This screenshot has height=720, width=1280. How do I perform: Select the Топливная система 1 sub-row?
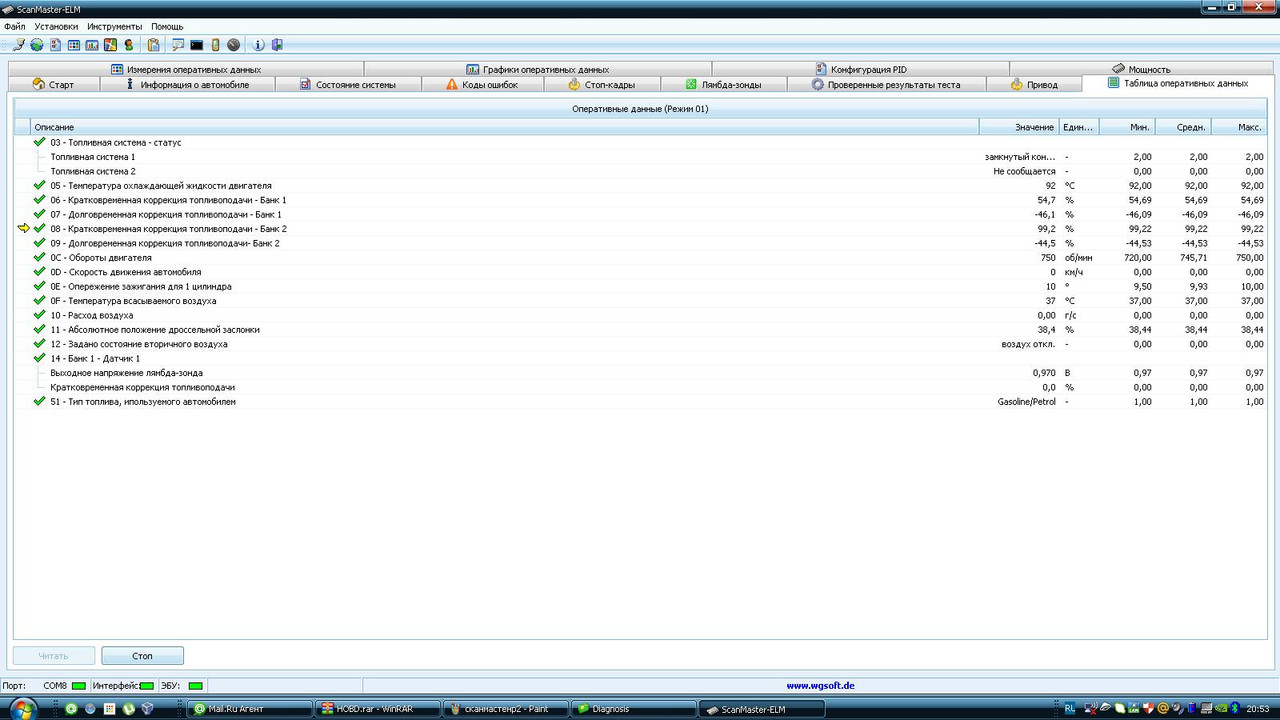pyautogui.click(x=640, y=157)
